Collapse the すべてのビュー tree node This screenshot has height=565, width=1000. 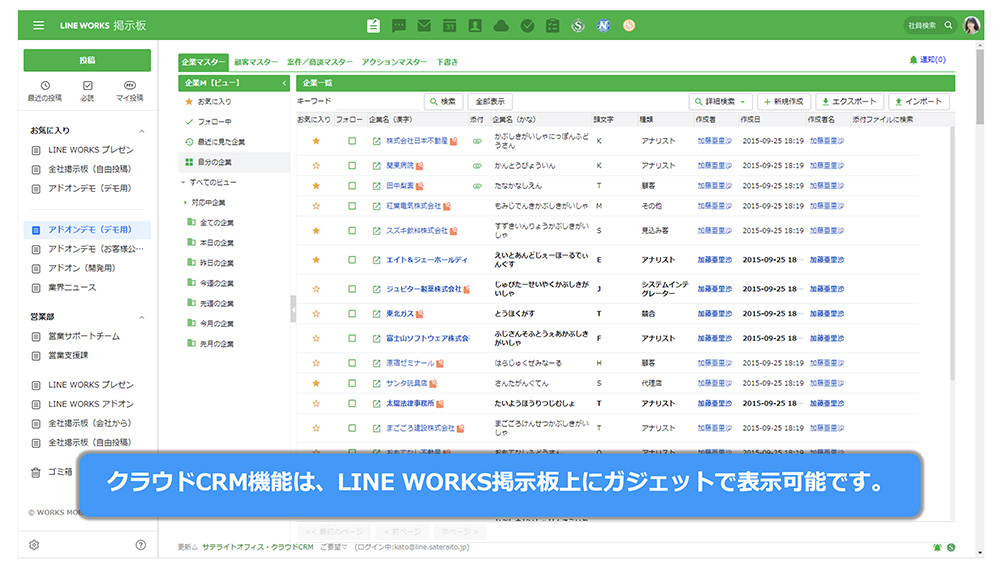pos(183,182)
